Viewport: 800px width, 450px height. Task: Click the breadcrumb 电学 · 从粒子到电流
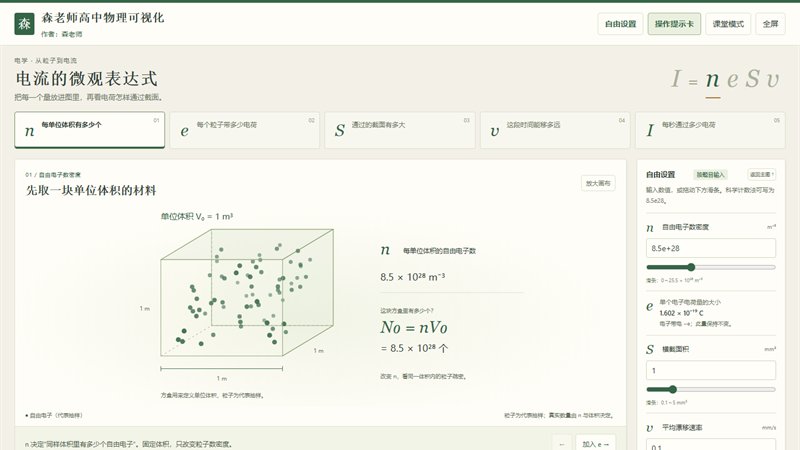[x=46, y=61]
